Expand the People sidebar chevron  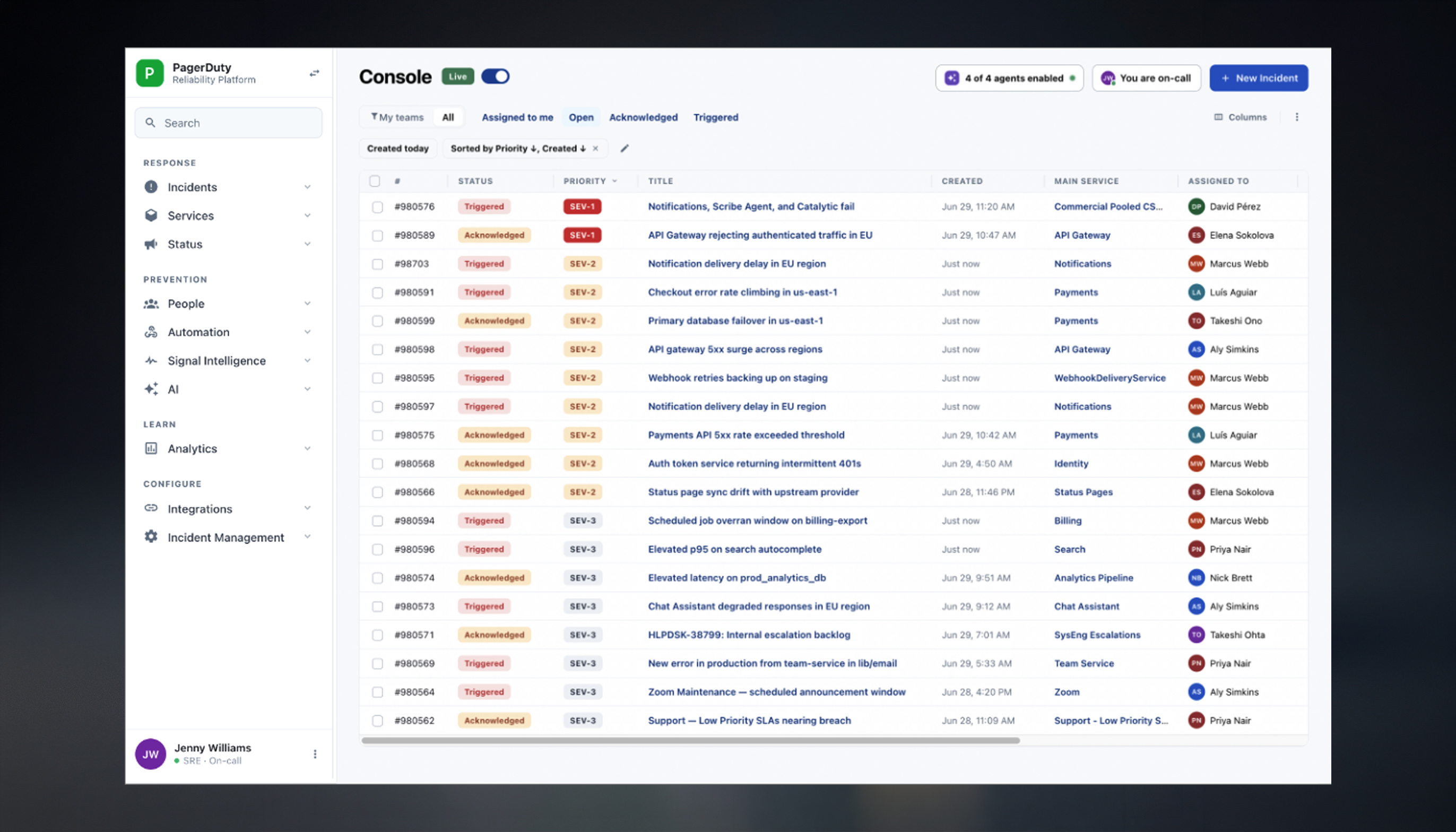click(x=307, y=304)
